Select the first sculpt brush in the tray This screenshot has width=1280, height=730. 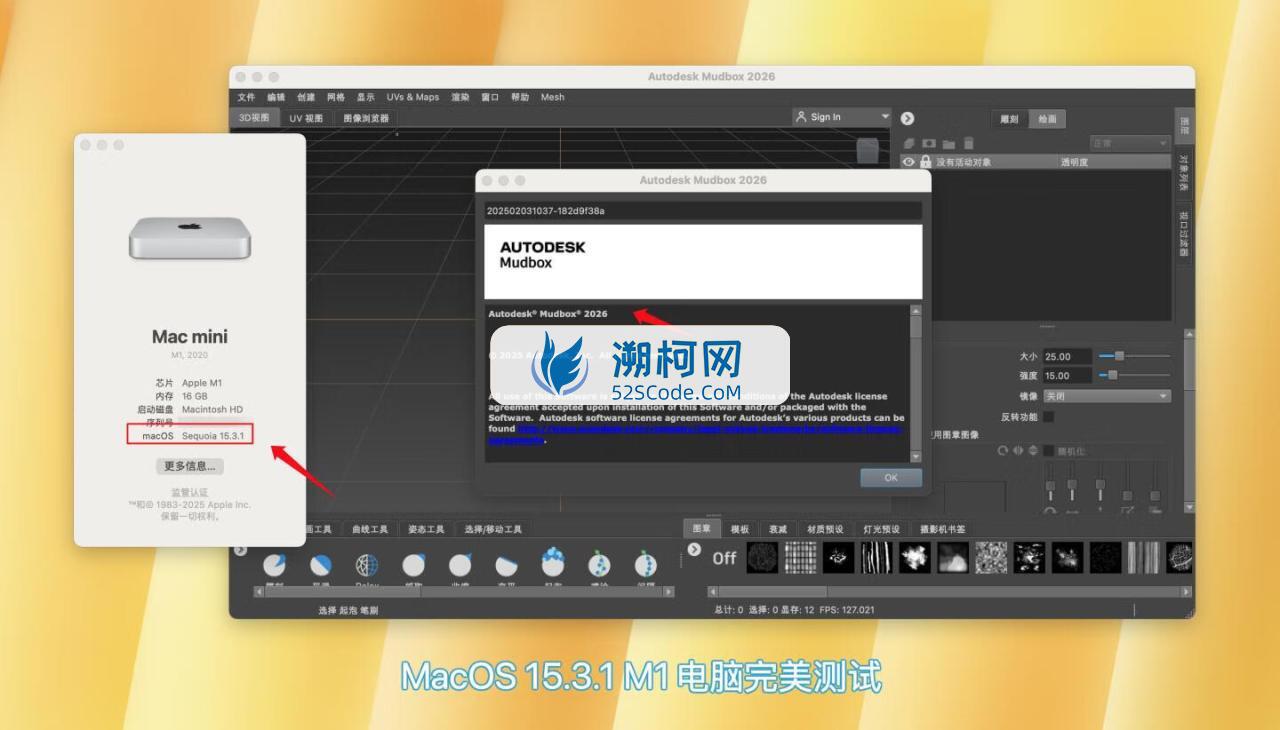[274, 566]
